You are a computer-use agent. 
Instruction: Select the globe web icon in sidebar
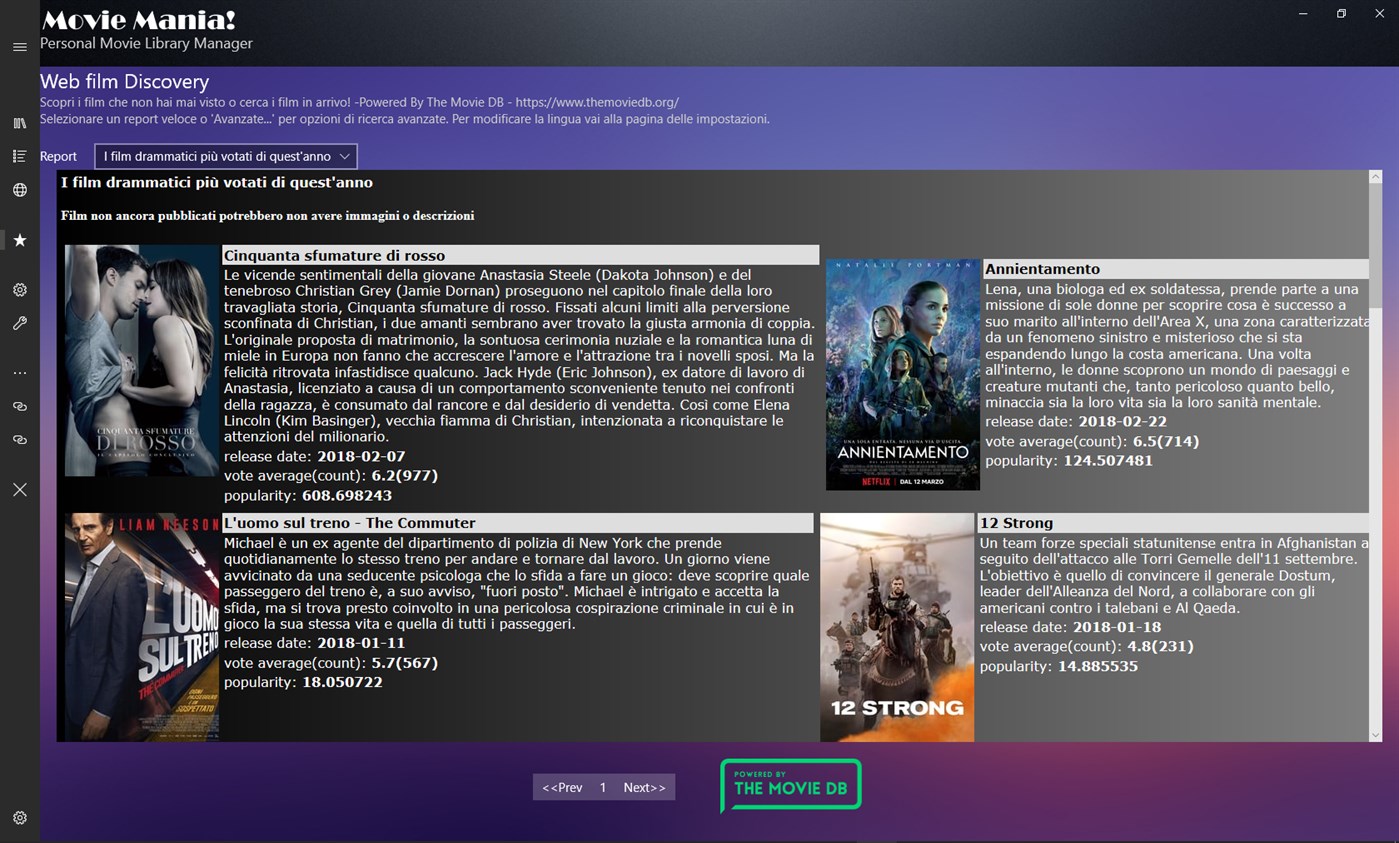19,190
